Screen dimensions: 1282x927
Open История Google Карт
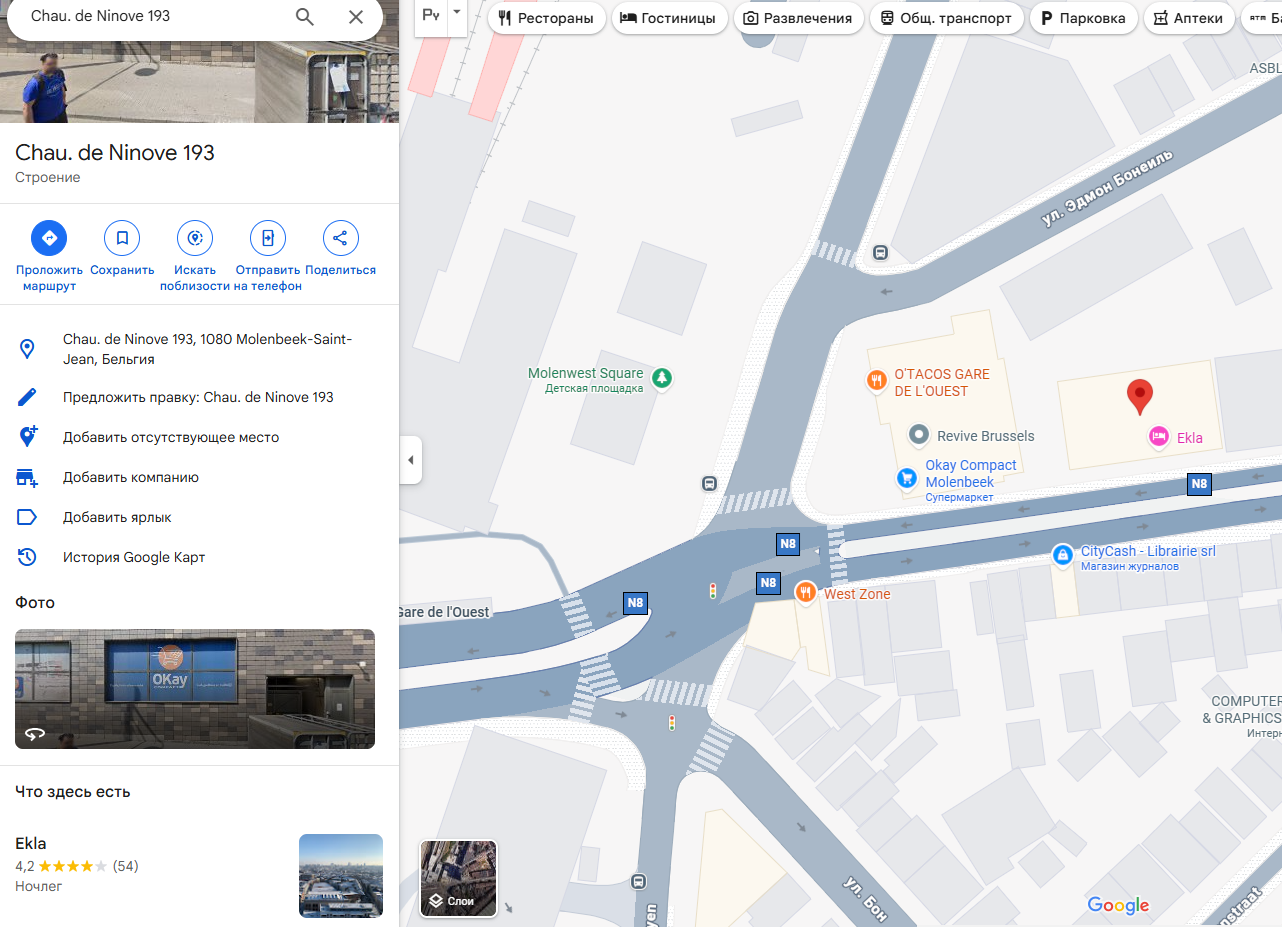[x=199, y=557]
